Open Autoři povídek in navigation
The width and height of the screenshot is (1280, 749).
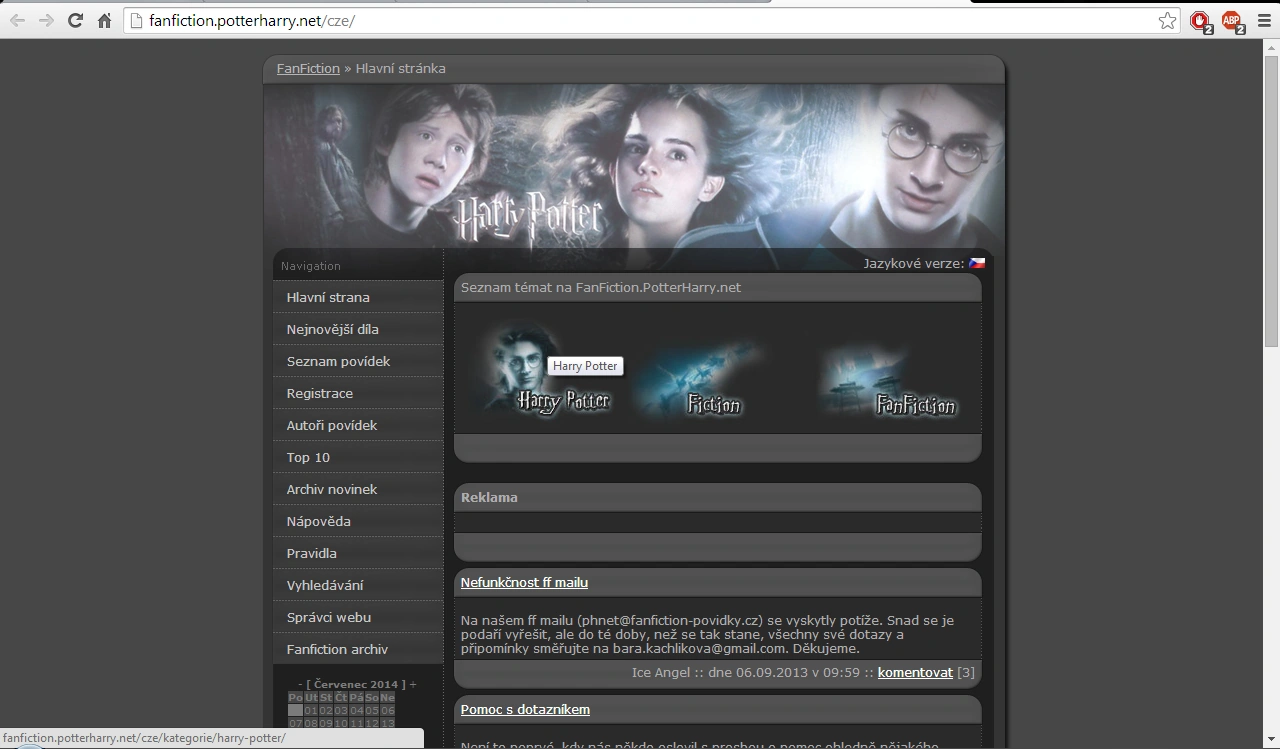[358, 425]
